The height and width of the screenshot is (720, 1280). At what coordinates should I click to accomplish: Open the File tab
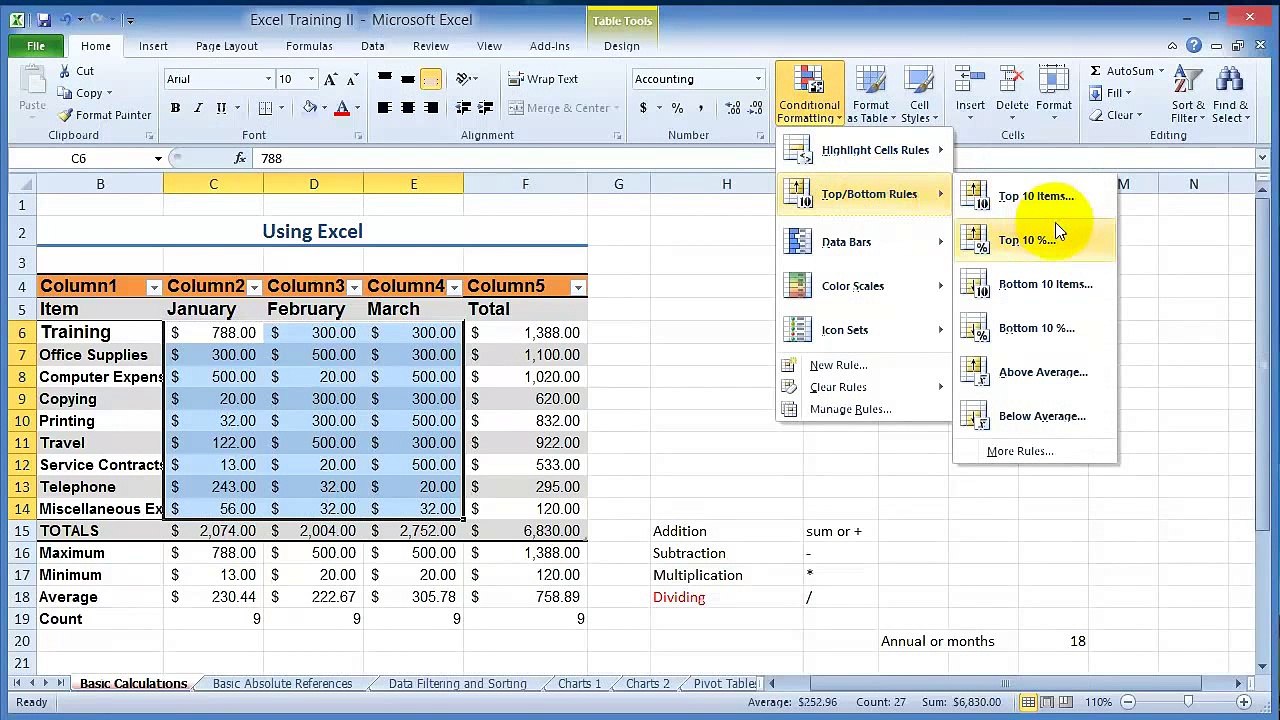coord(36,46)
